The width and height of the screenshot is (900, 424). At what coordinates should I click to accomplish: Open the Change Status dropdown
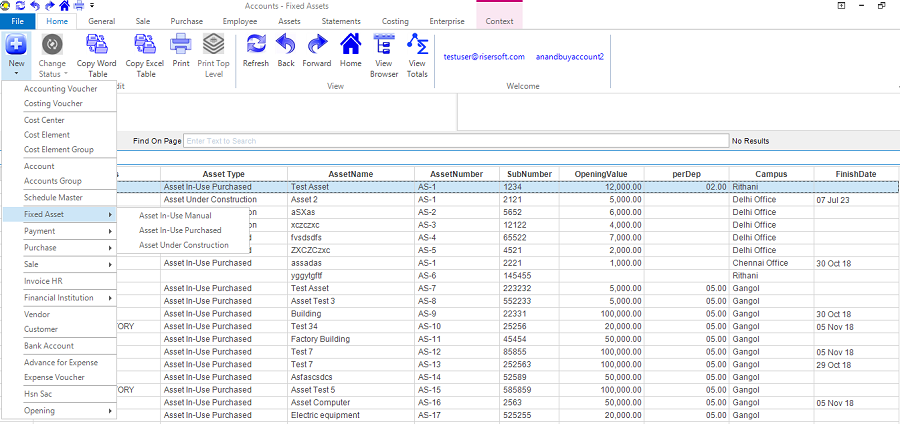53,54
